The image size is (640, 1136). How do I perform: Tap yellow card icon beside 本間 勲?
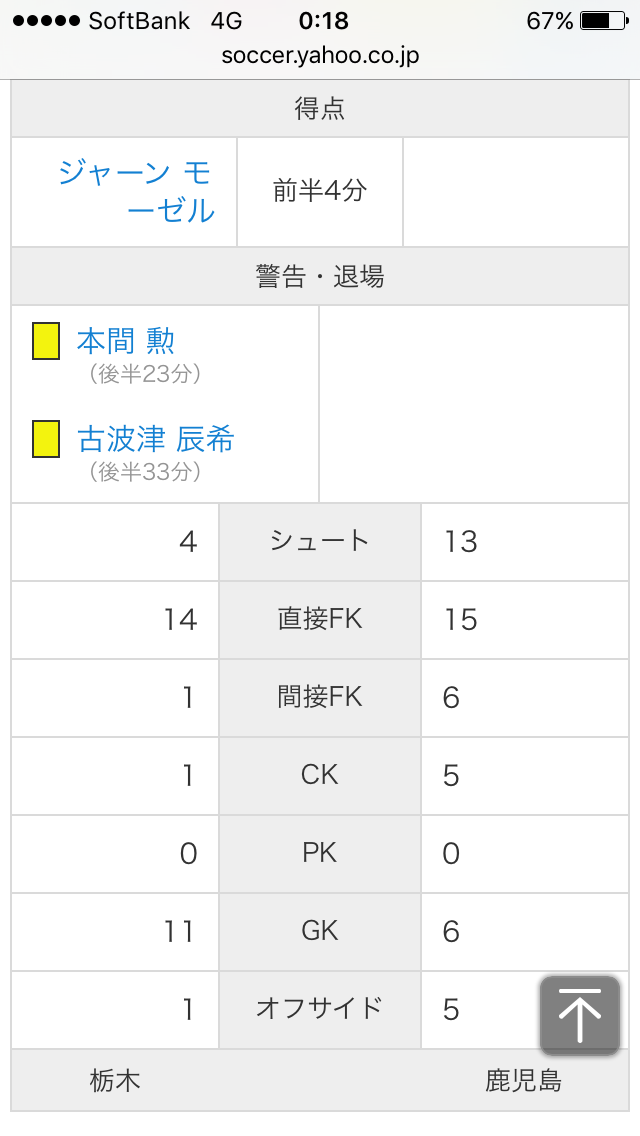coord(46,341)
